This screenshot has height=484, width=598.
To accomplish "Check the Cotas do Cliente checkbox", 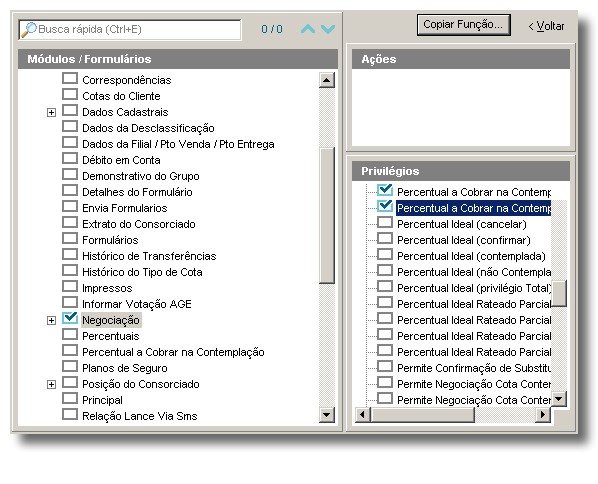I will tap(70, 95).
